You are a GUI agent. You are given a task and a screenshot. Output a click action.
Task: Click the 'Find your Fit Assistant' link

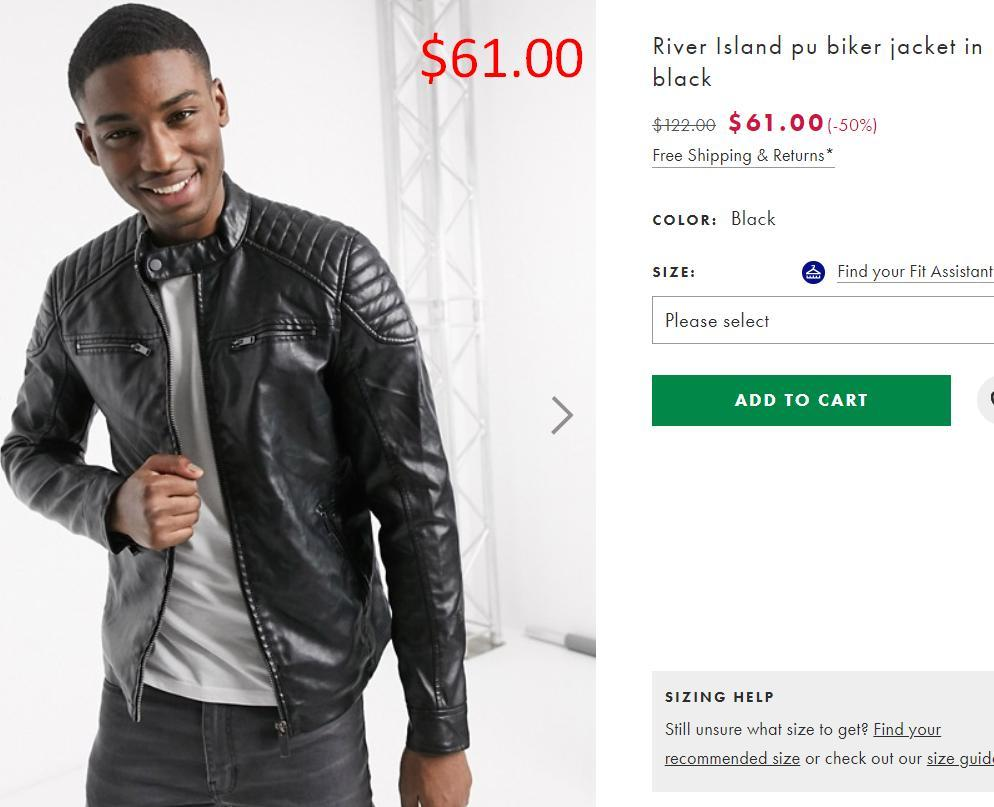[x=914, y=272]
